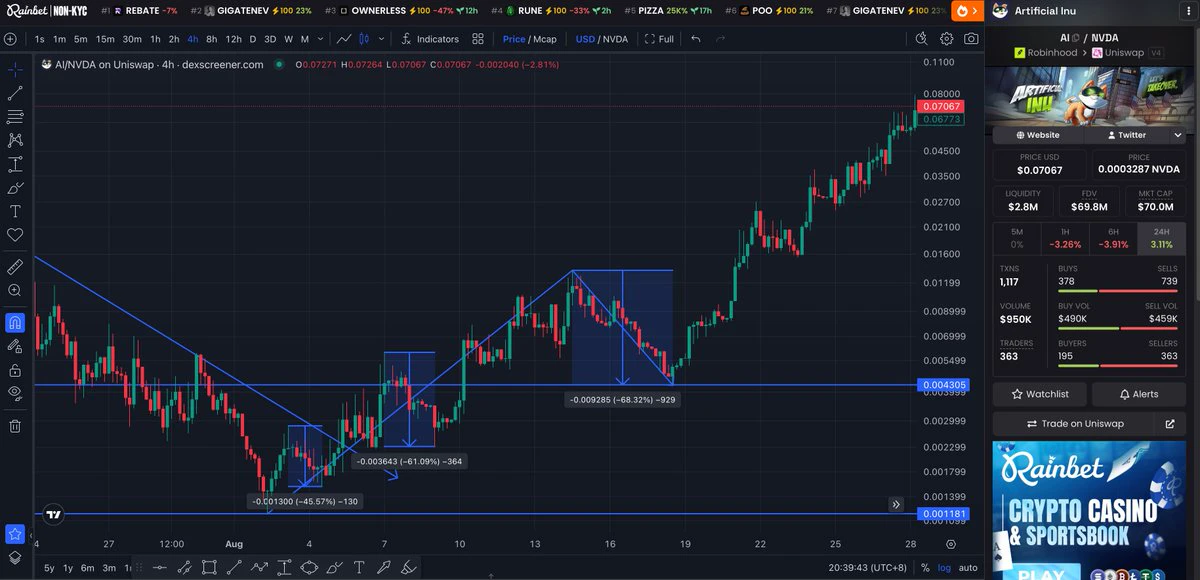Toggle log scale on the price axis
Viewport: 1200px width, 580px height.
coord(944,568)
